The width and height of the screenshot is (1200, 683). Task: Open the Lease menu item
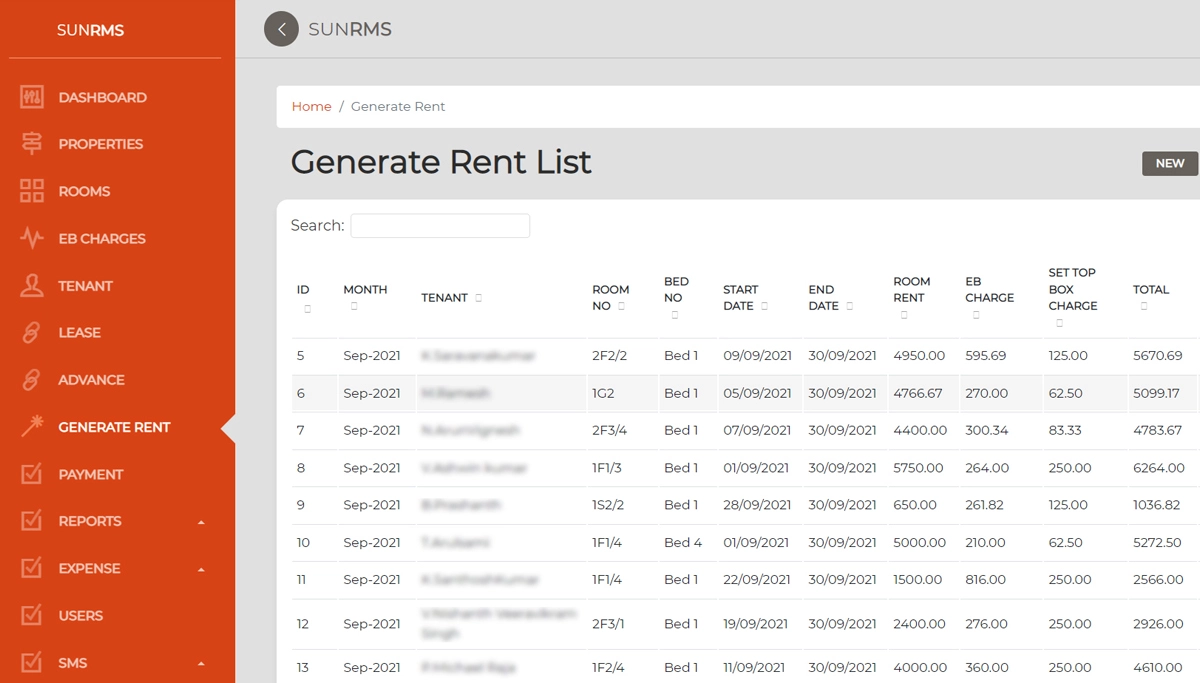tap(79, 332)
